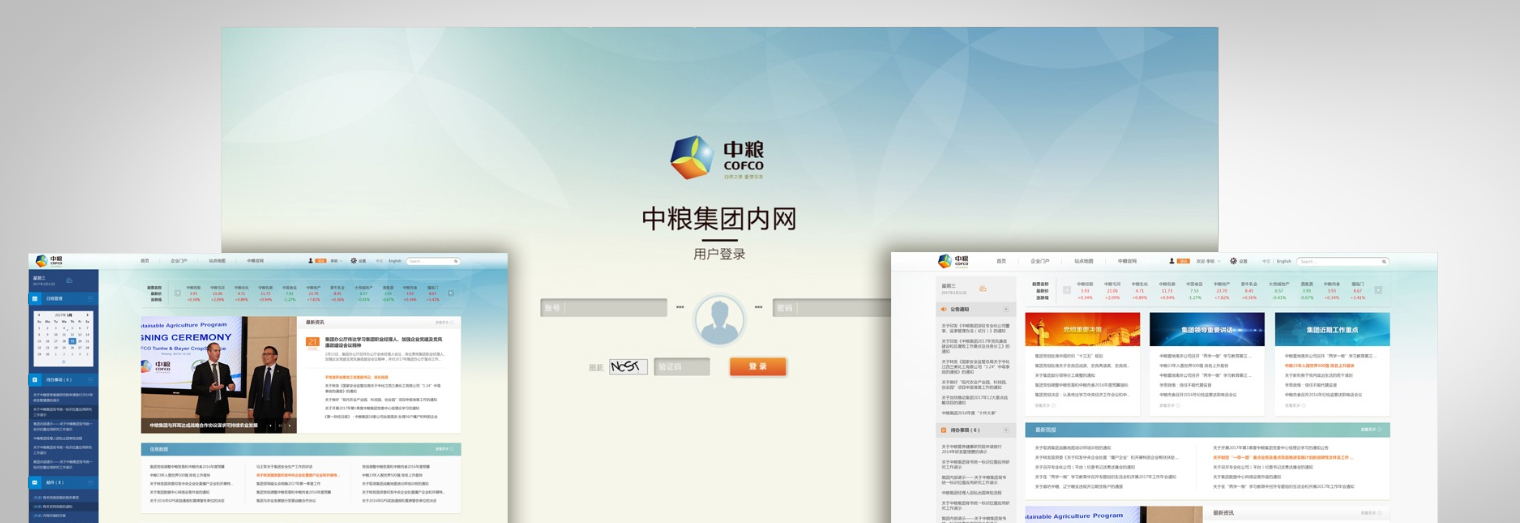1520x523 pixels.
Task: Focus the 账号 account input field
Action: coord(604,308)
